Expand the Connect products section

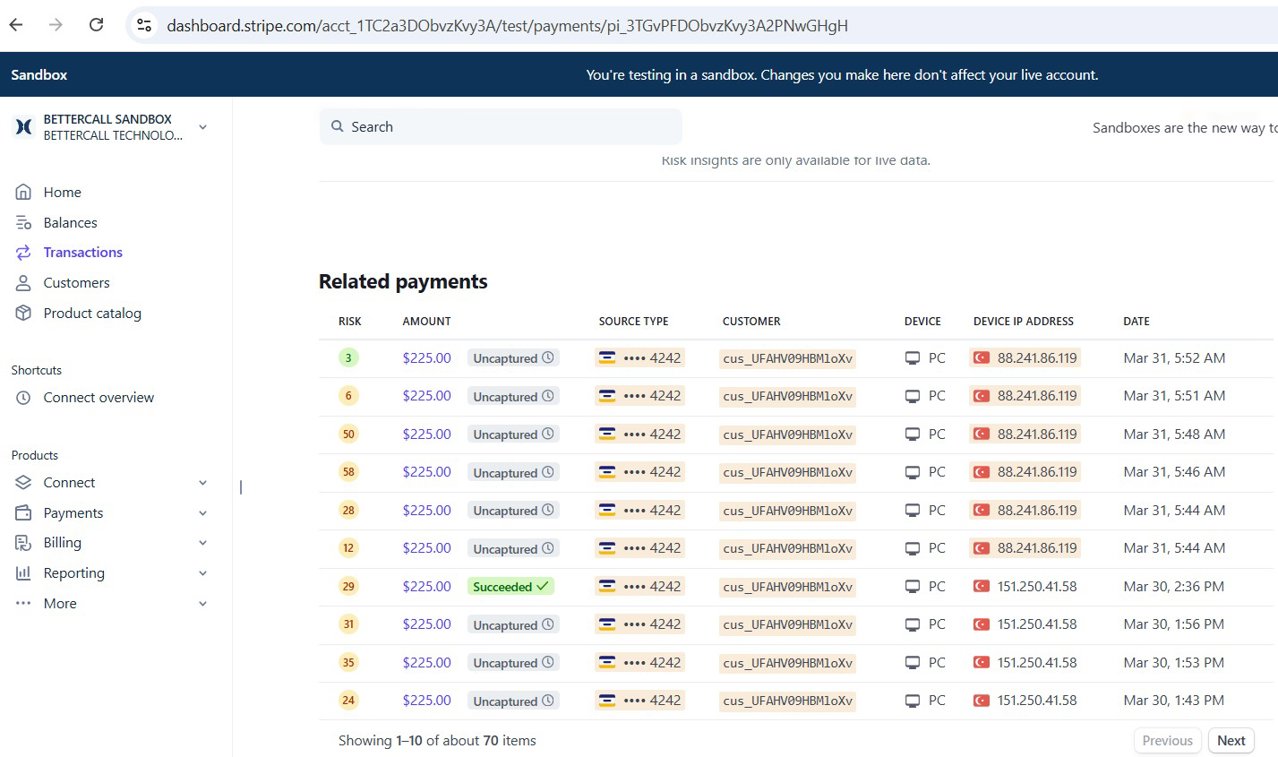[x=203, y=483]
